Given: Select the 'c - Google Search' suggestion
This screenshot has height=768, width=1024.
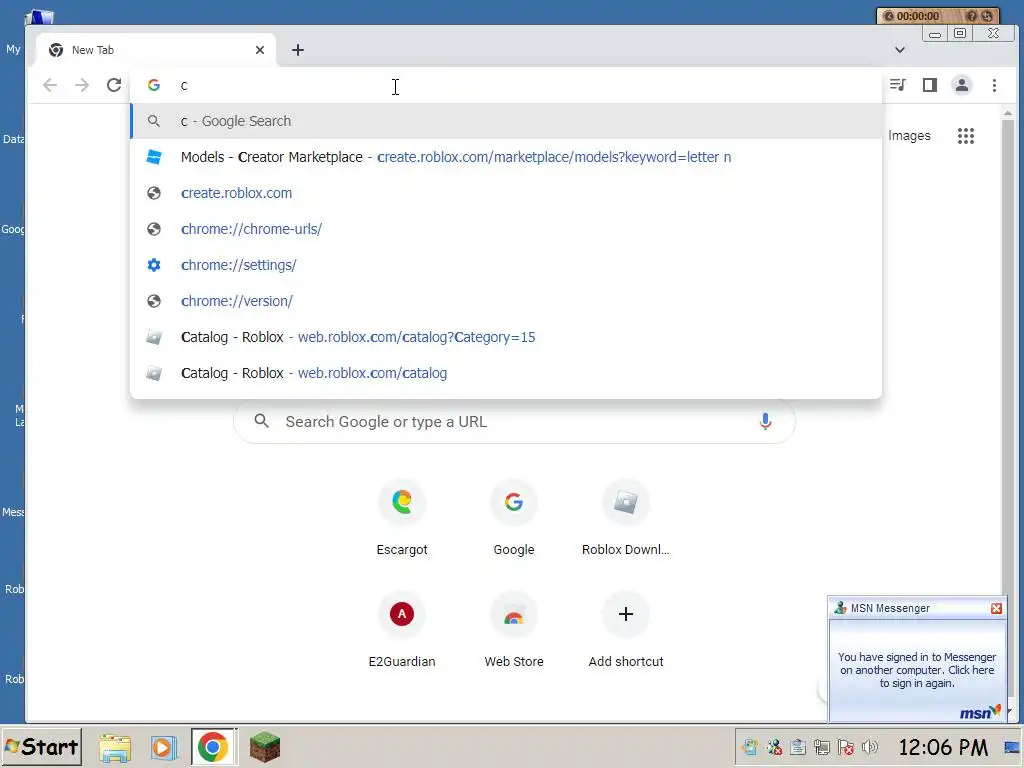Looking at the screenshot, I should tap(506, 121).
